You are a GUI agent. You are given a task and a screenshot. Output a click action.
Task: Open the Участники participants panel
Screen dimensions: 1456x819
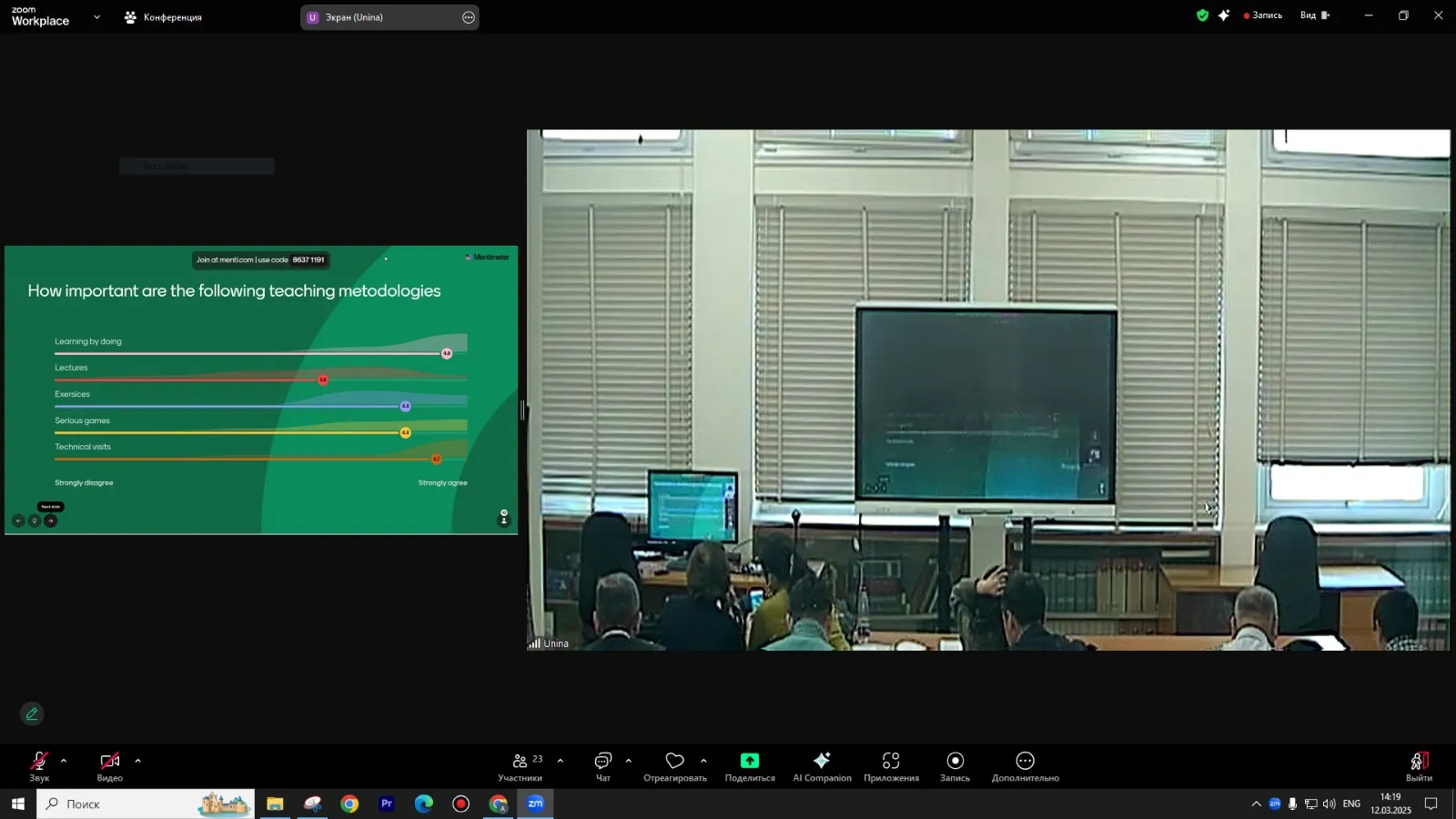pos(521,765)
